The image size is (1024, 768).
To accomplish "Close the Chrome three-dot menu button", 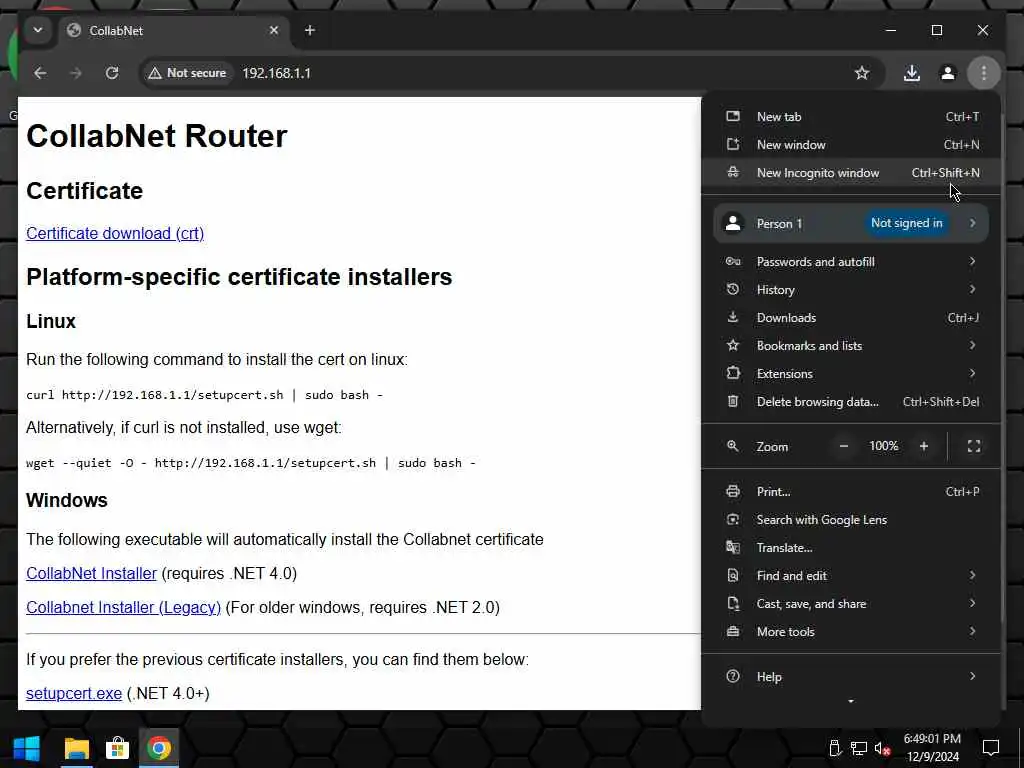I will coord(984,73).
